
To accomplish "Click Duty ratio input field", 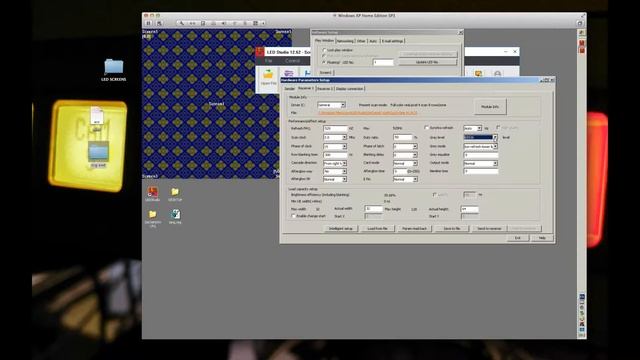I will coord(402,138).
